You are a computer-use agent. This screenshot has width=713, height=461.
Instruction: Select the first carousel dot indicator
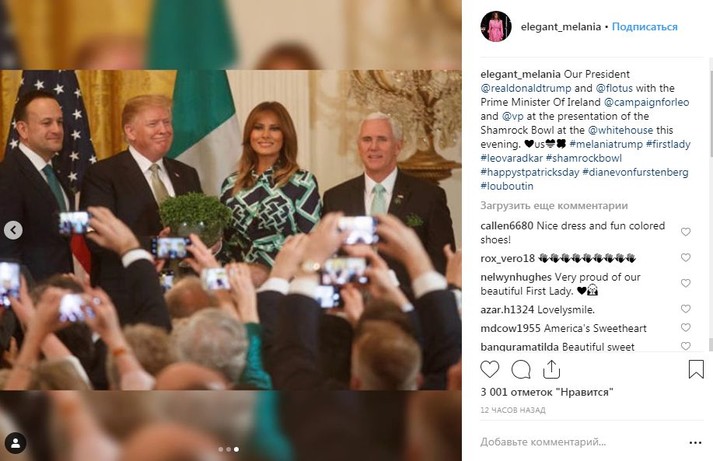[221, 449]
